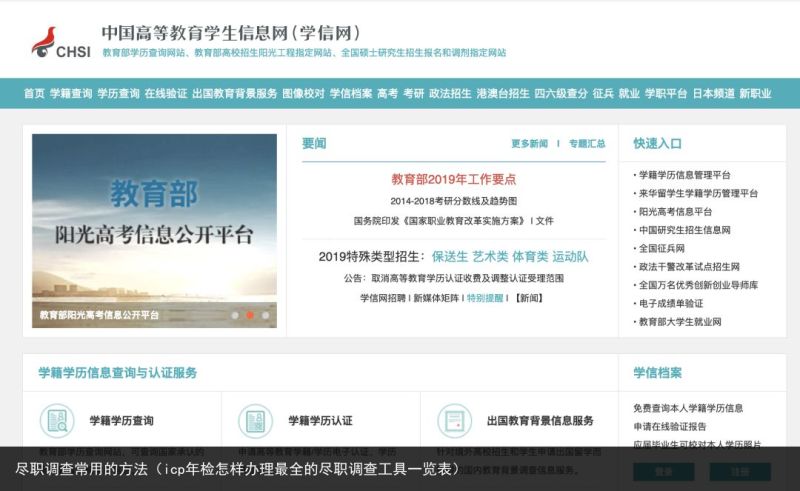Click the 文件 link after the headline

(544, 221)
